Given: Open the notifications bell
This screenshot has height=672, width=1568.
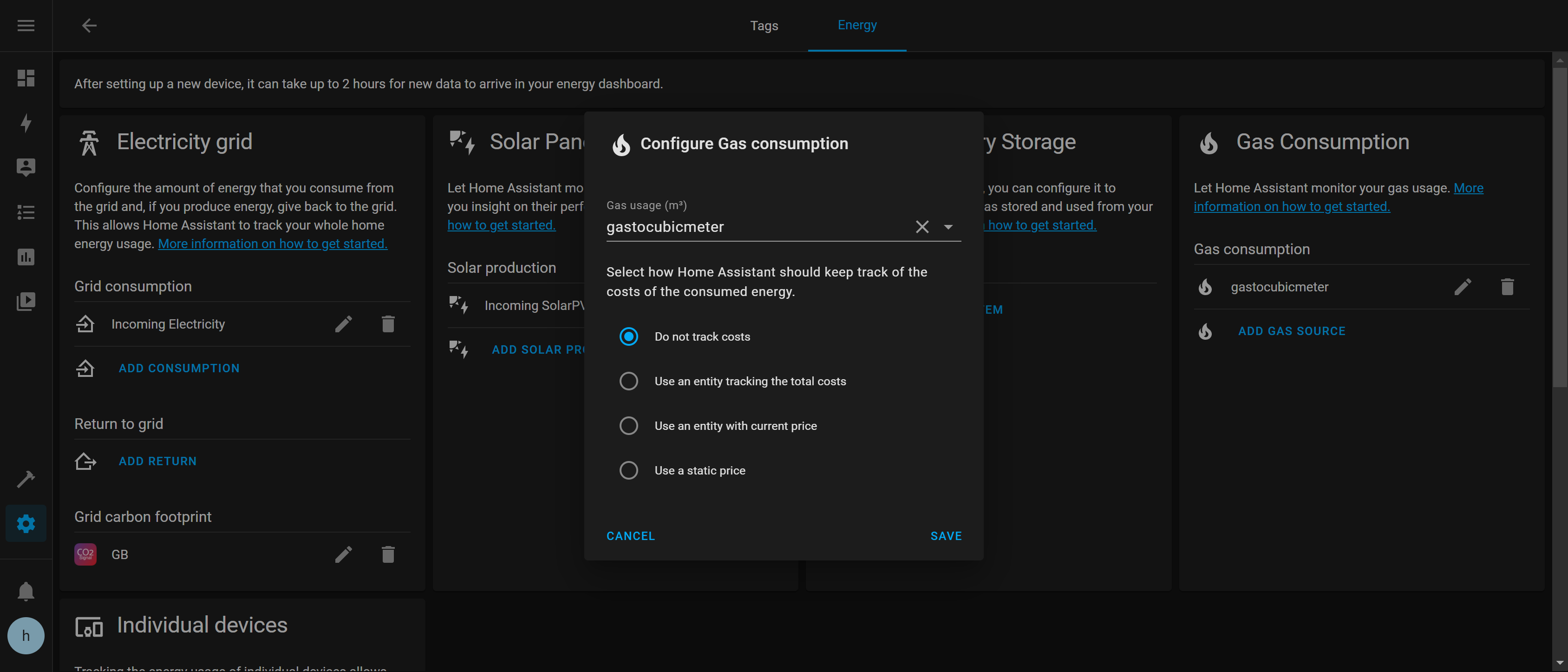Looking at the screenshot, I should (x=26, y=591).
